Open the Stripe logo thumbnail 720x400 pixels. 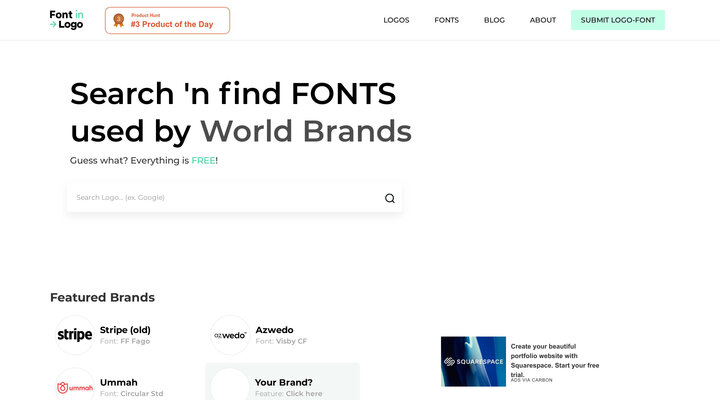tap(75, 335)
